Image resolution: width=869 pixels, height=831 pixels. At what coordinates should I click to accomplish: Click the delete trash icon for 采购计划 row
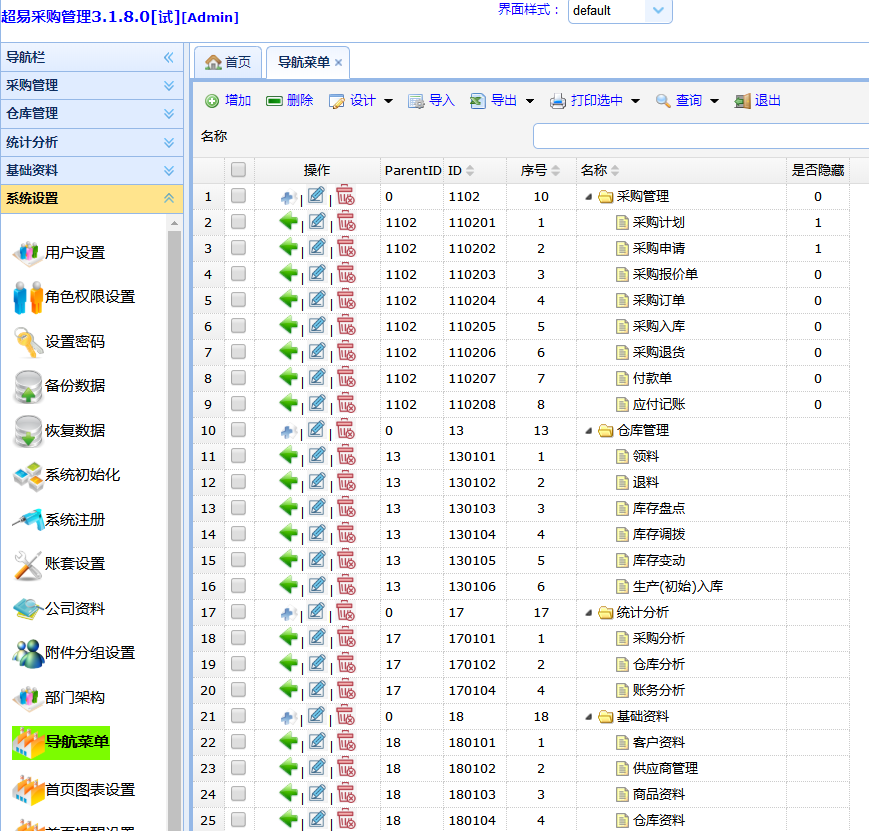point(345,222)
